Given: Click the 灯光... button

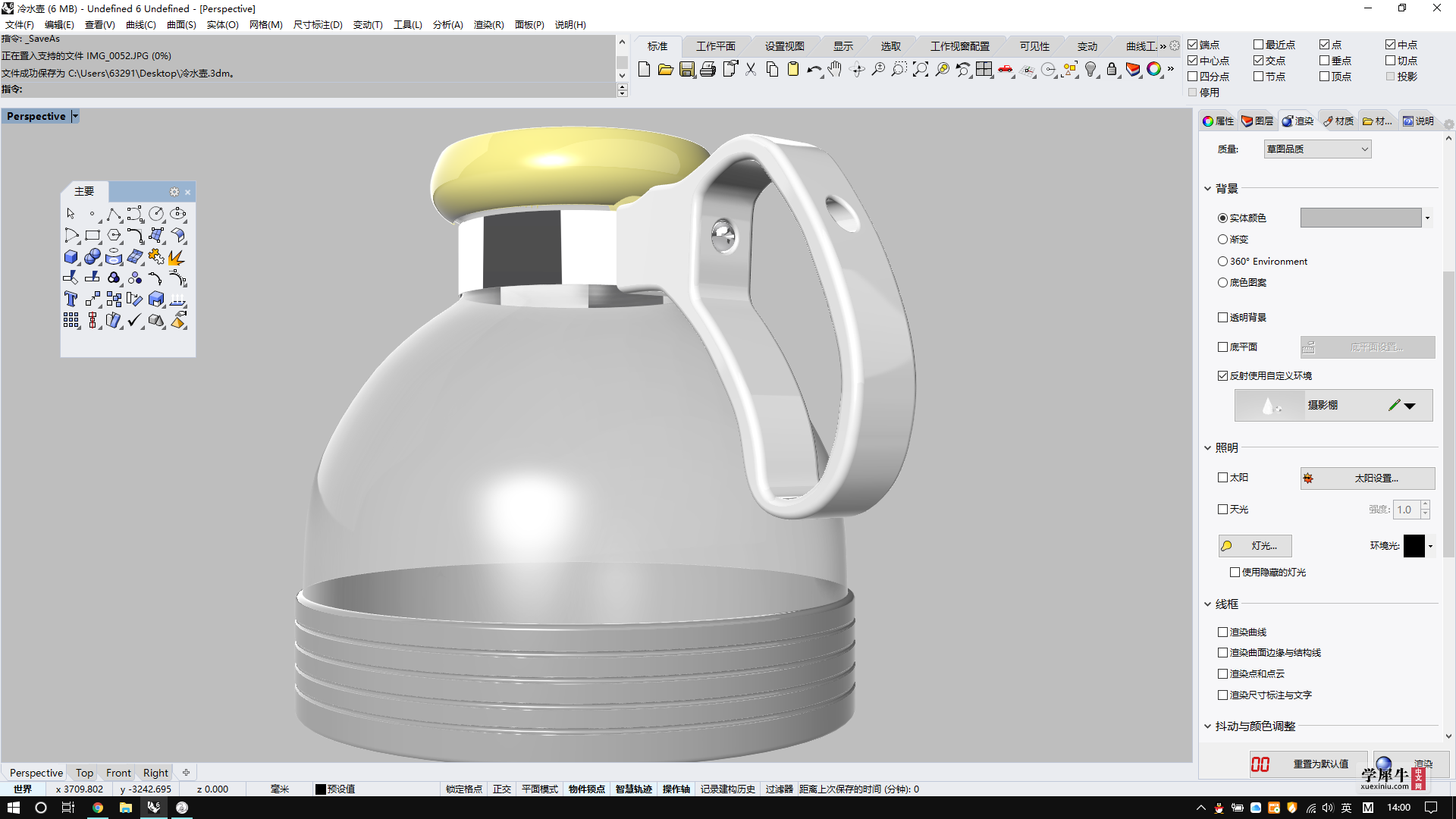Looking at the screenshot, I should [x=1255, y=546].
